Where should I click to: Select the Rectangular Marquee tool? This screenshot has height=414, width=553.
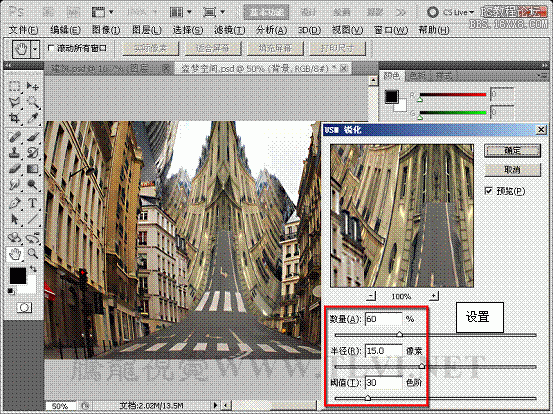click(14, 86)
